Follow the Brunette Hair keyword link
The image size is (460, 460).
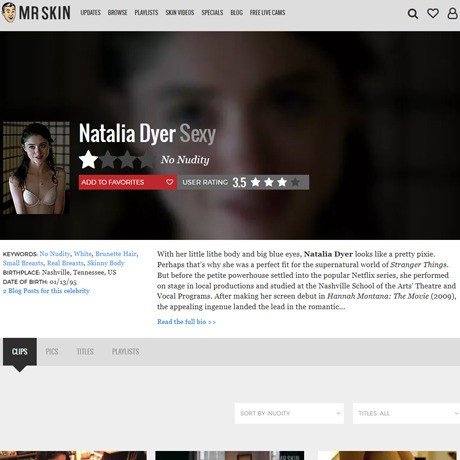116,254
